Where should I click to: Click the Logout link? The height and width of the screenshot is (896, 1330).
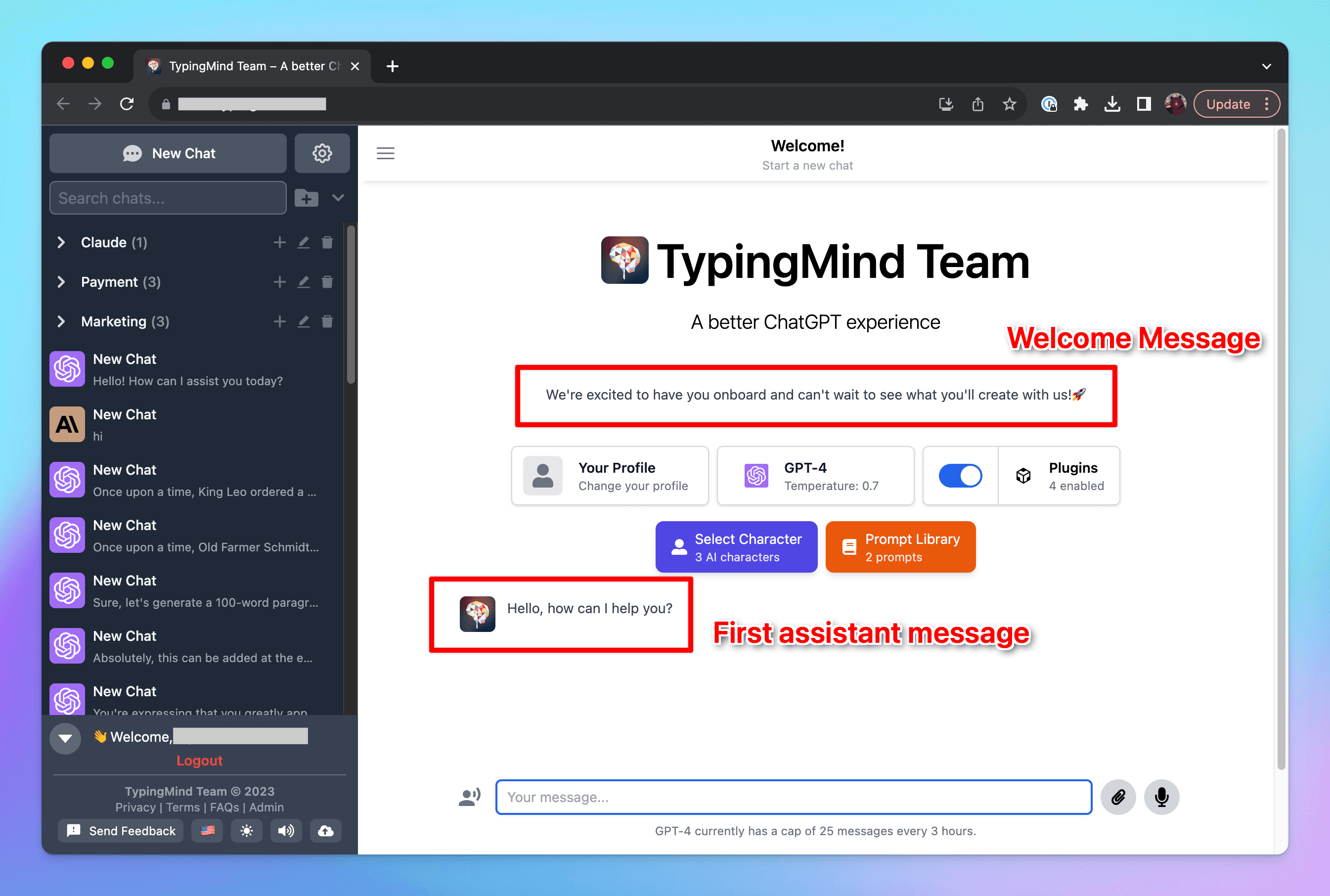pos(199,761)
